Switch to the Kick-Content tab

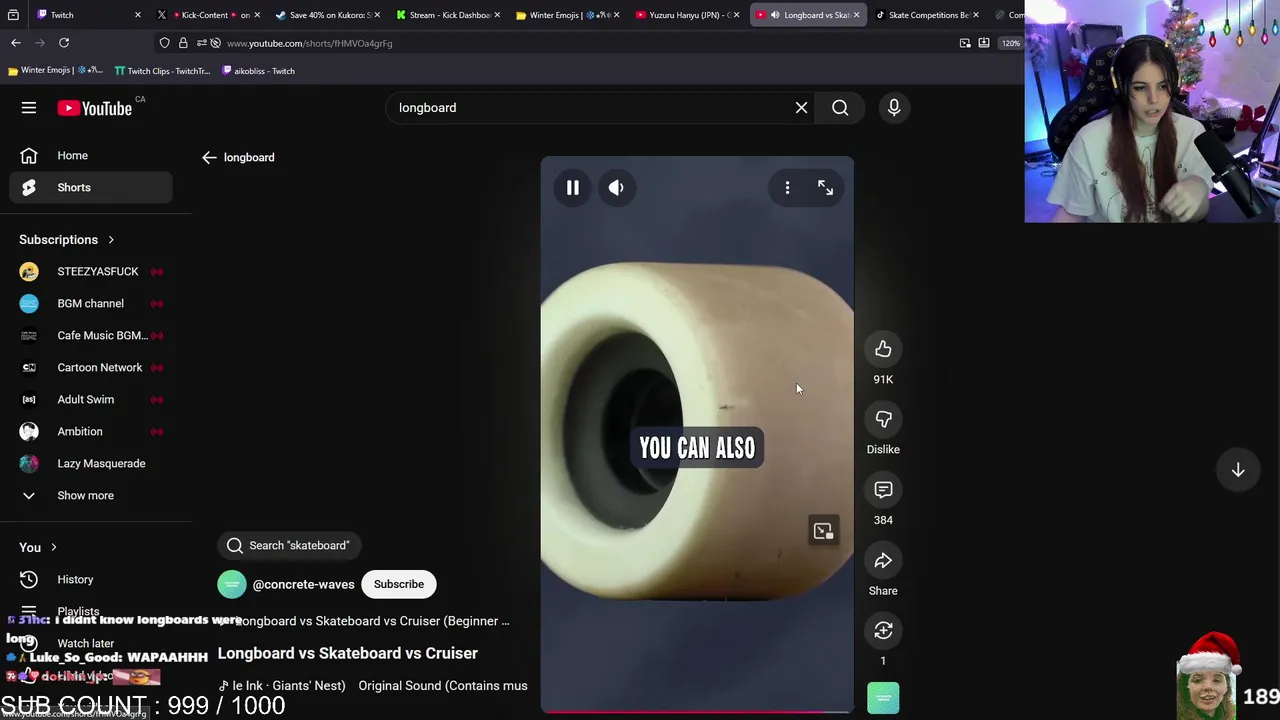tap(210, 15)
